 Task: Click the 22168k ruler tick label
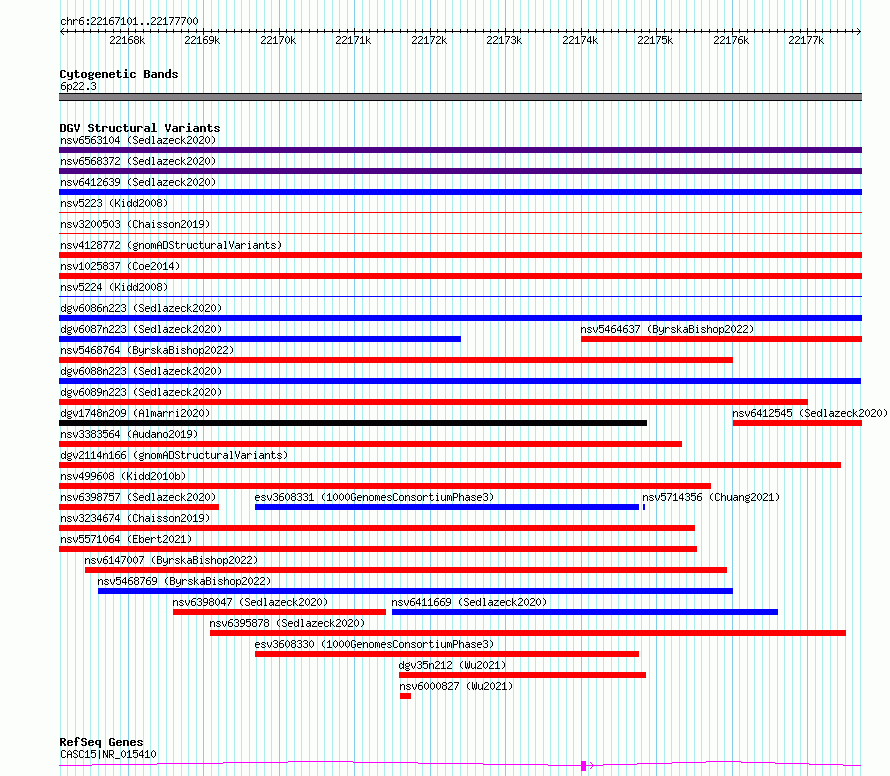tap(127, 40)
